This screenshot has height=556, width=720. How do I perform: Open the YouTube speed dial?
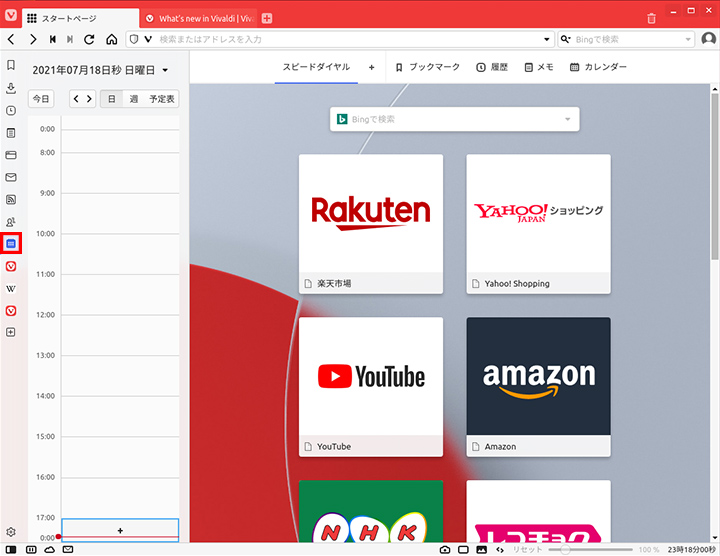(371, 387)
